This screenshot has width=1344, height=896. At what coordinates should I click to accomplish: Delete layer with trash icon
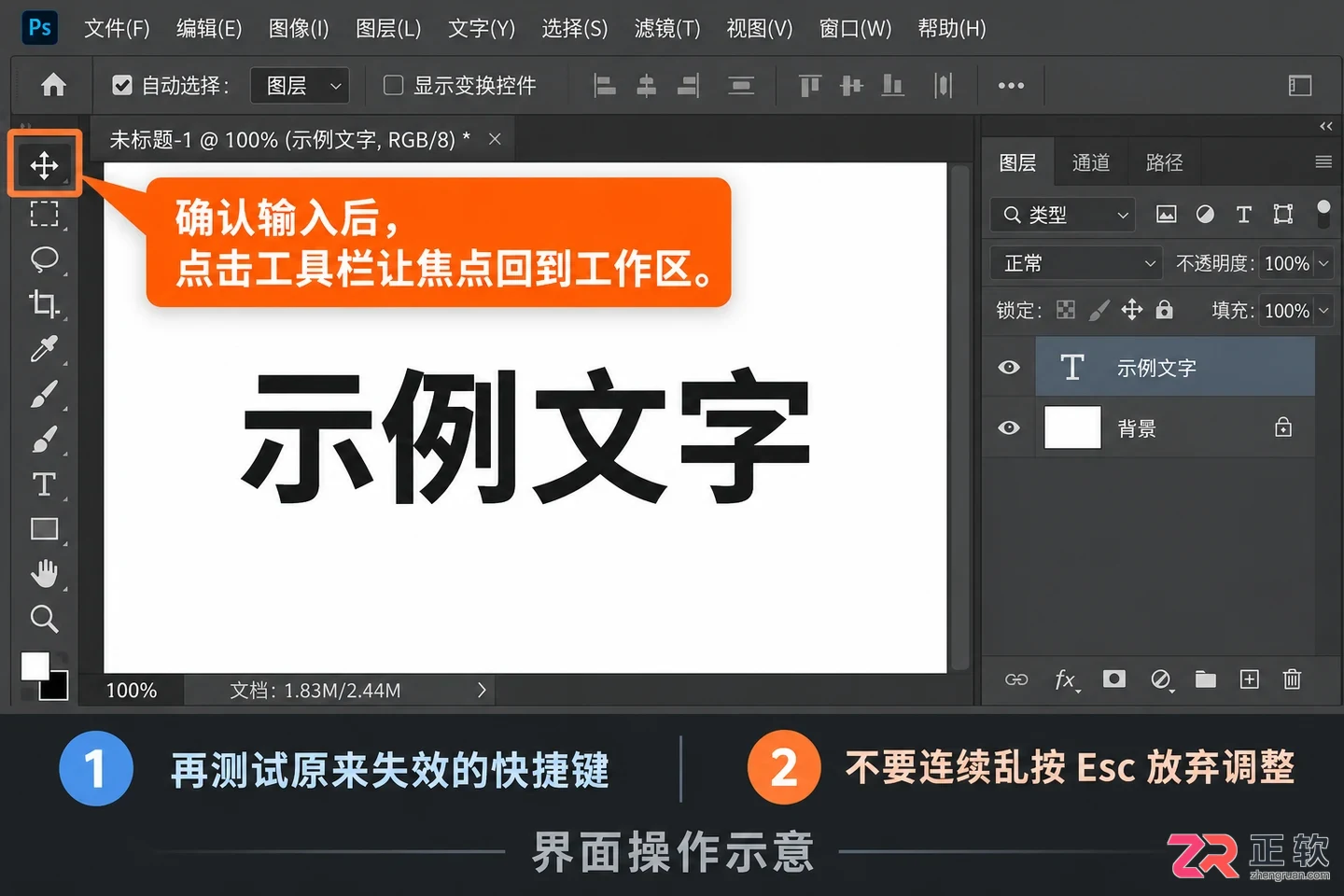[1292, 679]
